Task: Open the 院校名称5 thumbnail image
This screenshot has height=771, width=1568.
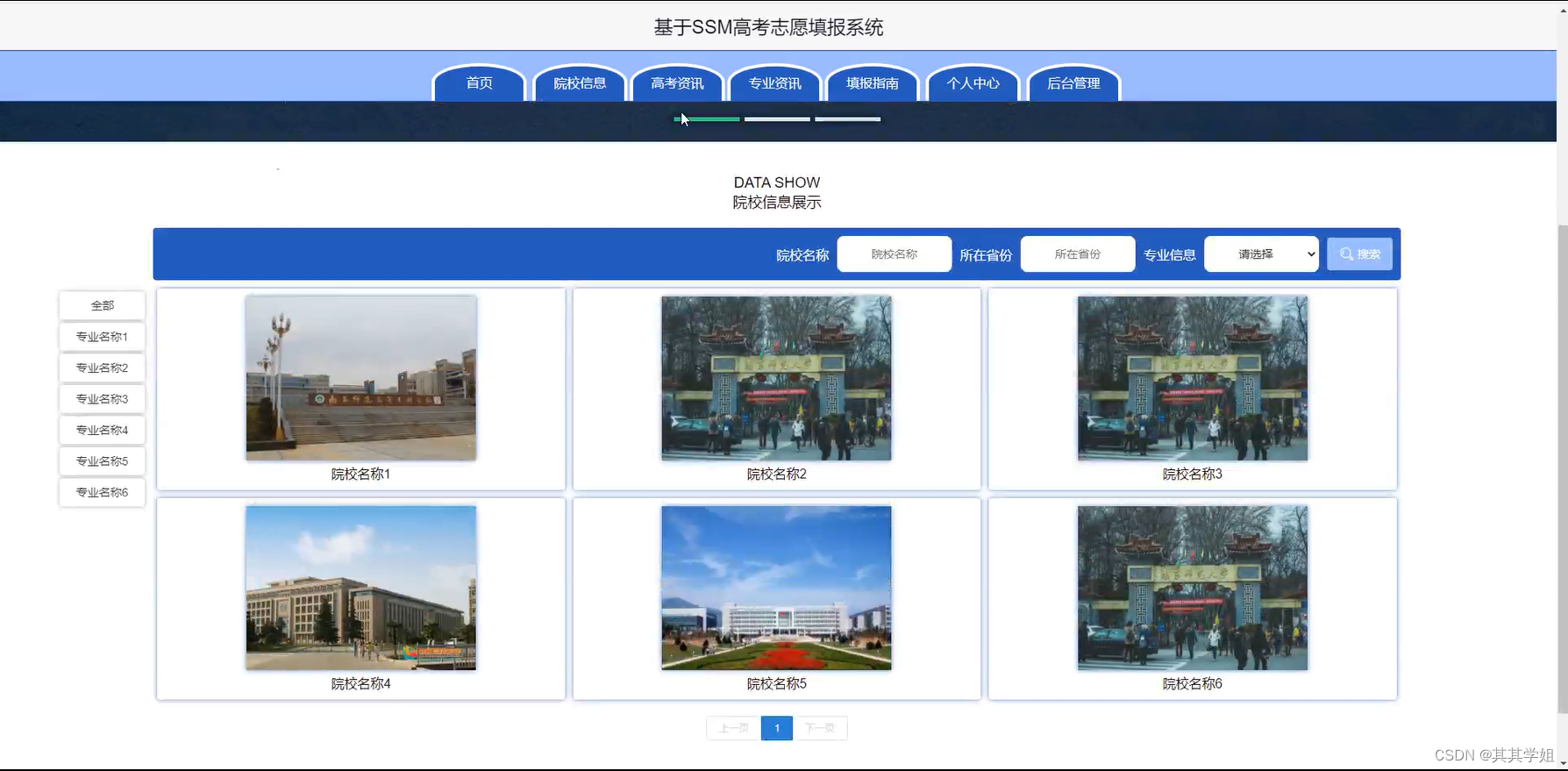Action: tap(776, 588)
